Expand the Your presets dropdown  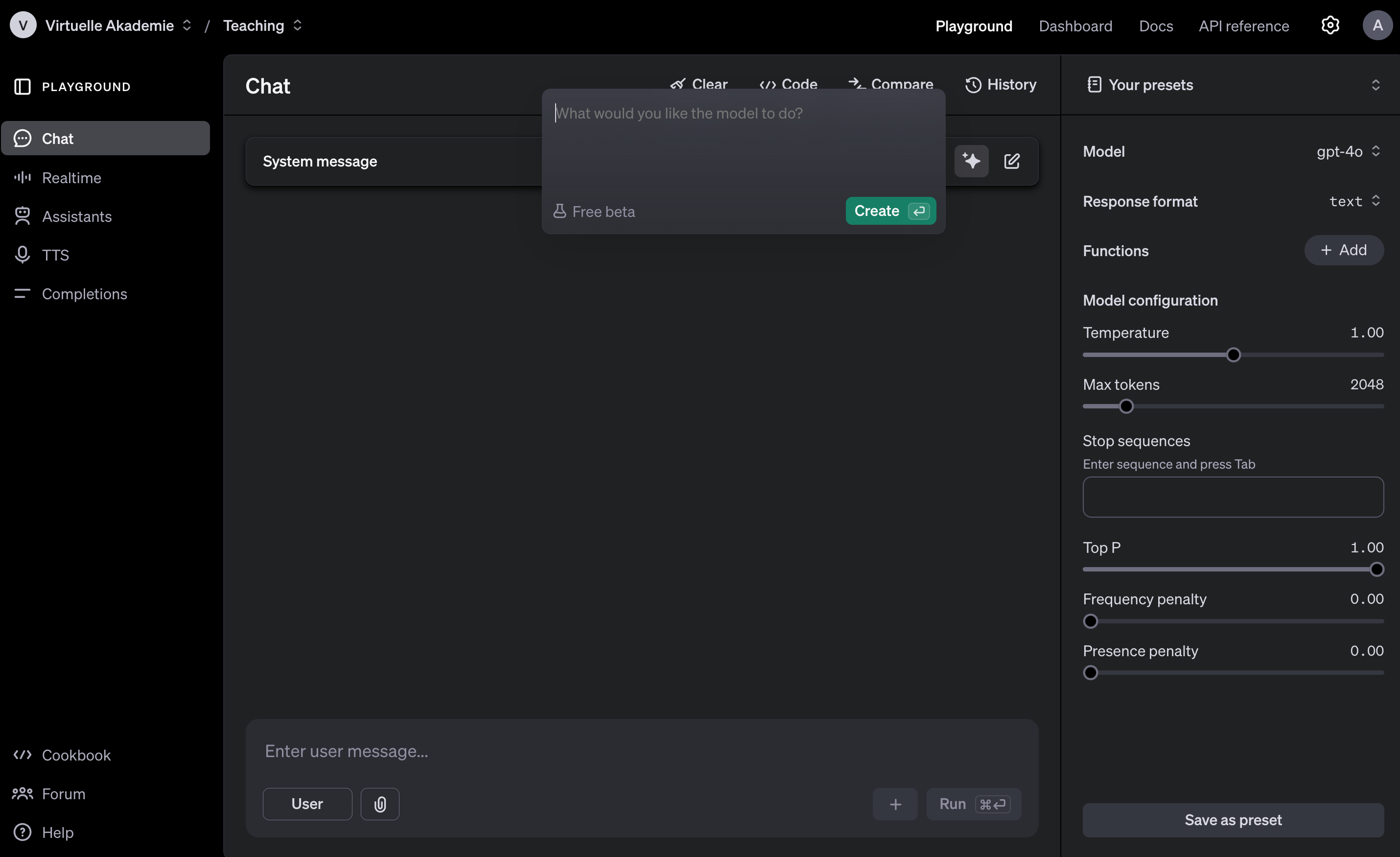click(1231, 85)
